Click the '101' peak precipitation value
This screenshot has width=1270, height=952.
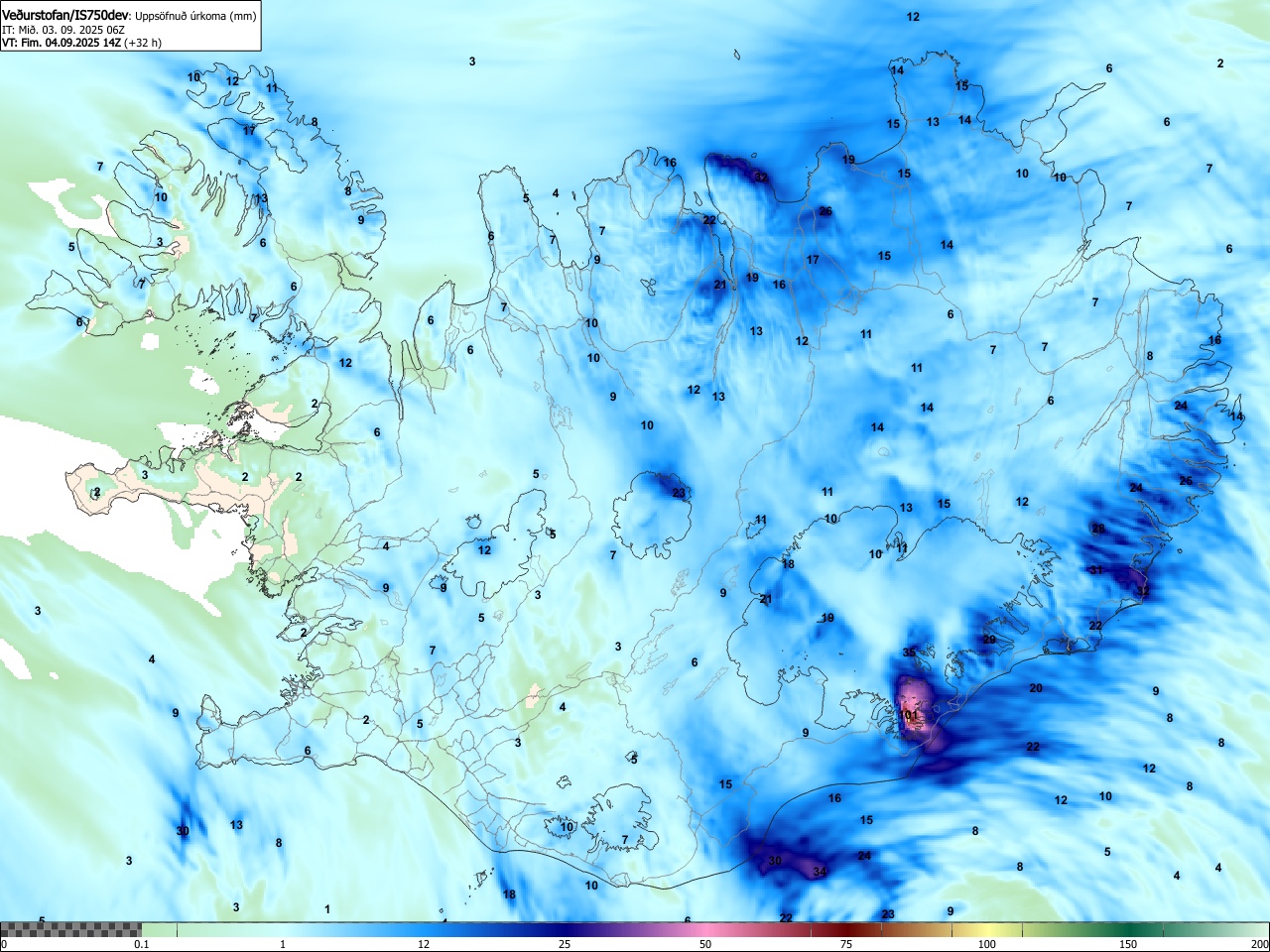909,715
